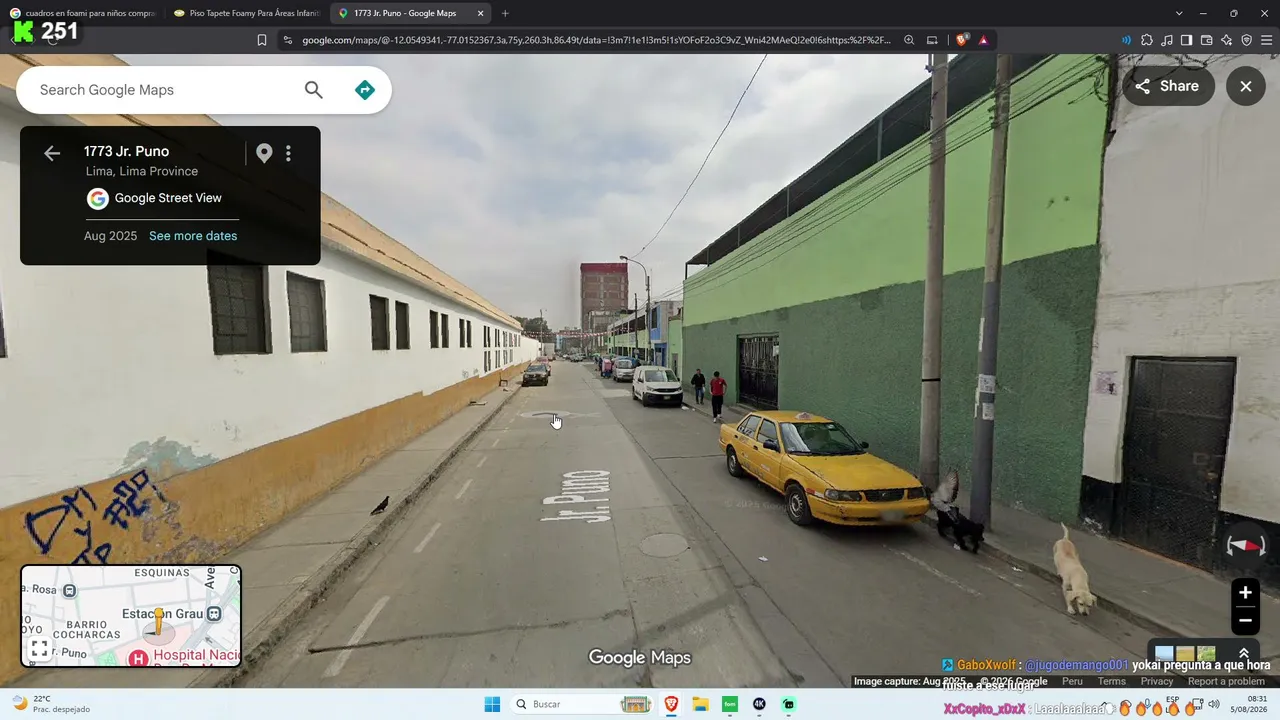This screenshot has height=720, width=1280.
Task: Close Street View with the round X button
Action: 1246,86
